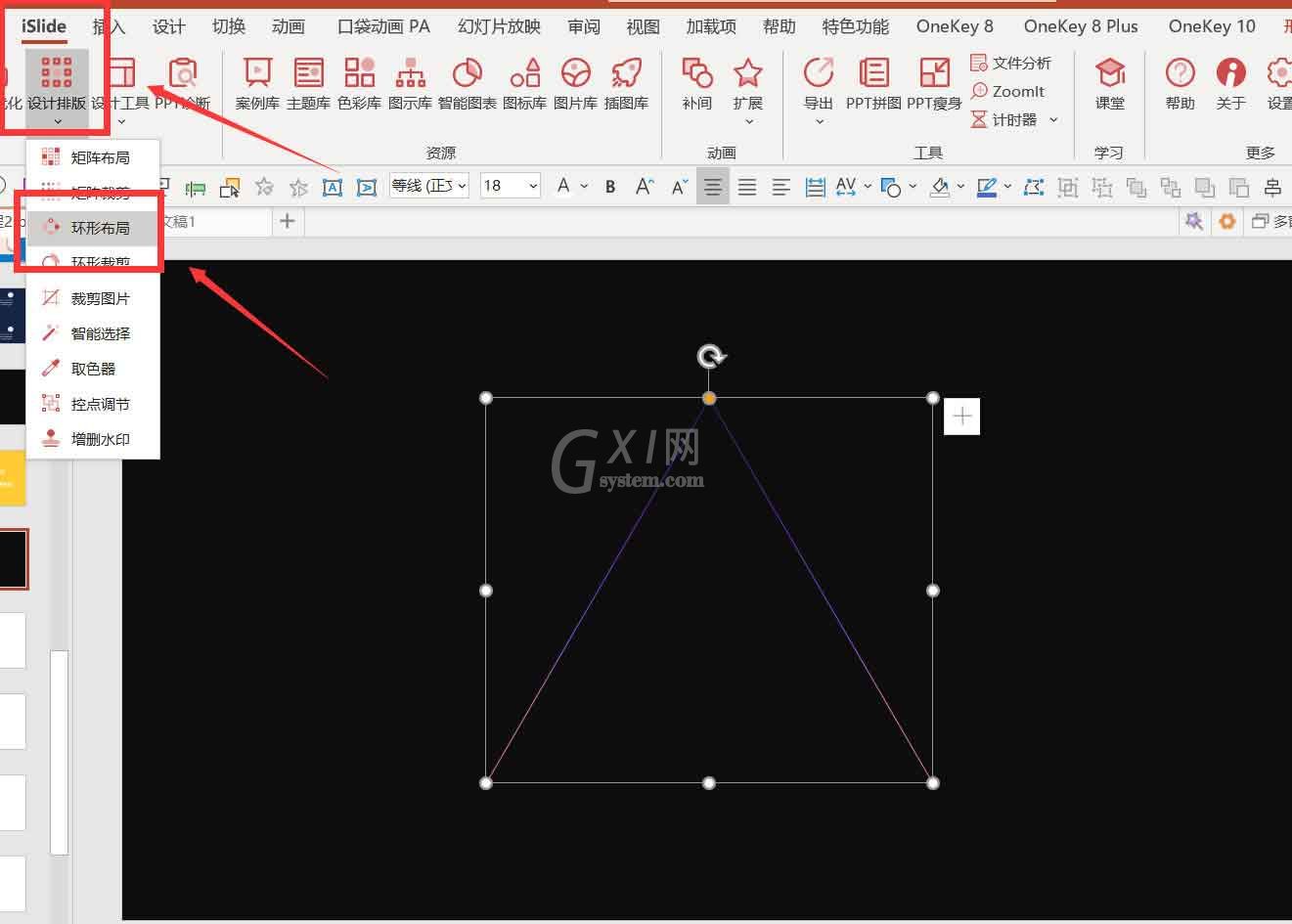Toggle left text alignment
The image size is (1292, 924).
780,186
